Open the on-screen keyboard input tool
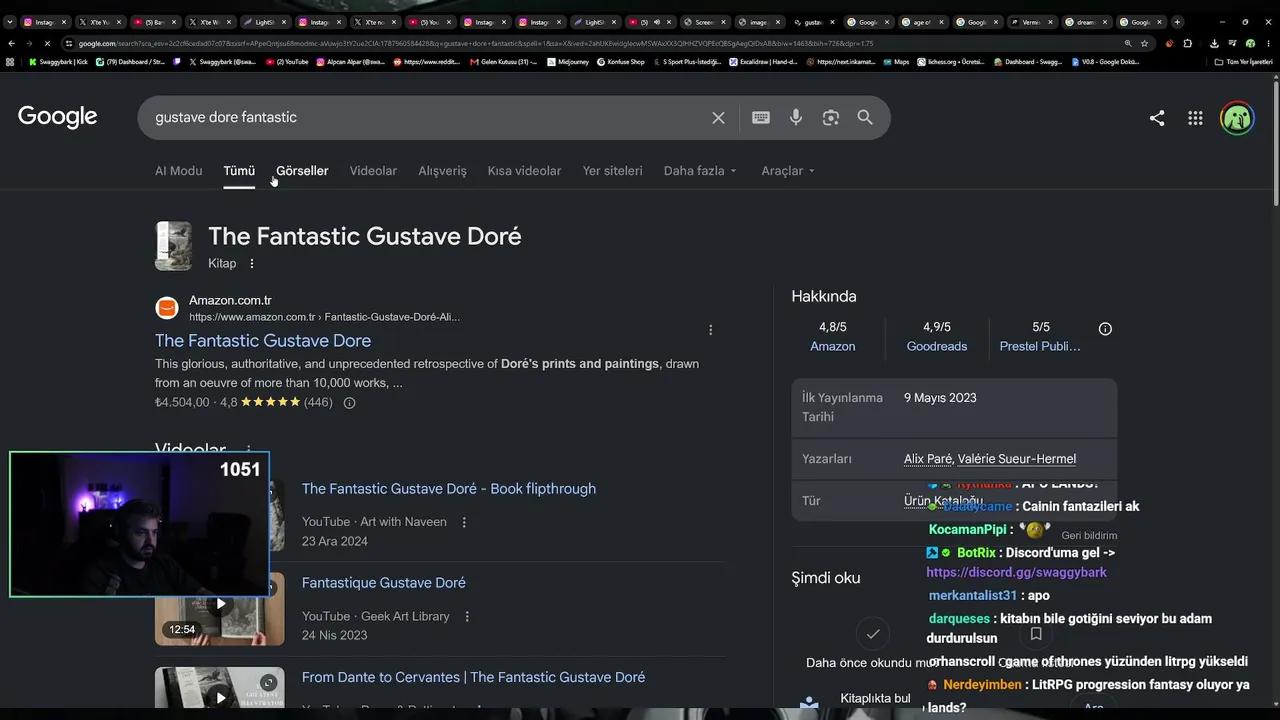This screenshot has width=1280, height=720. click(x=761, y=118)
